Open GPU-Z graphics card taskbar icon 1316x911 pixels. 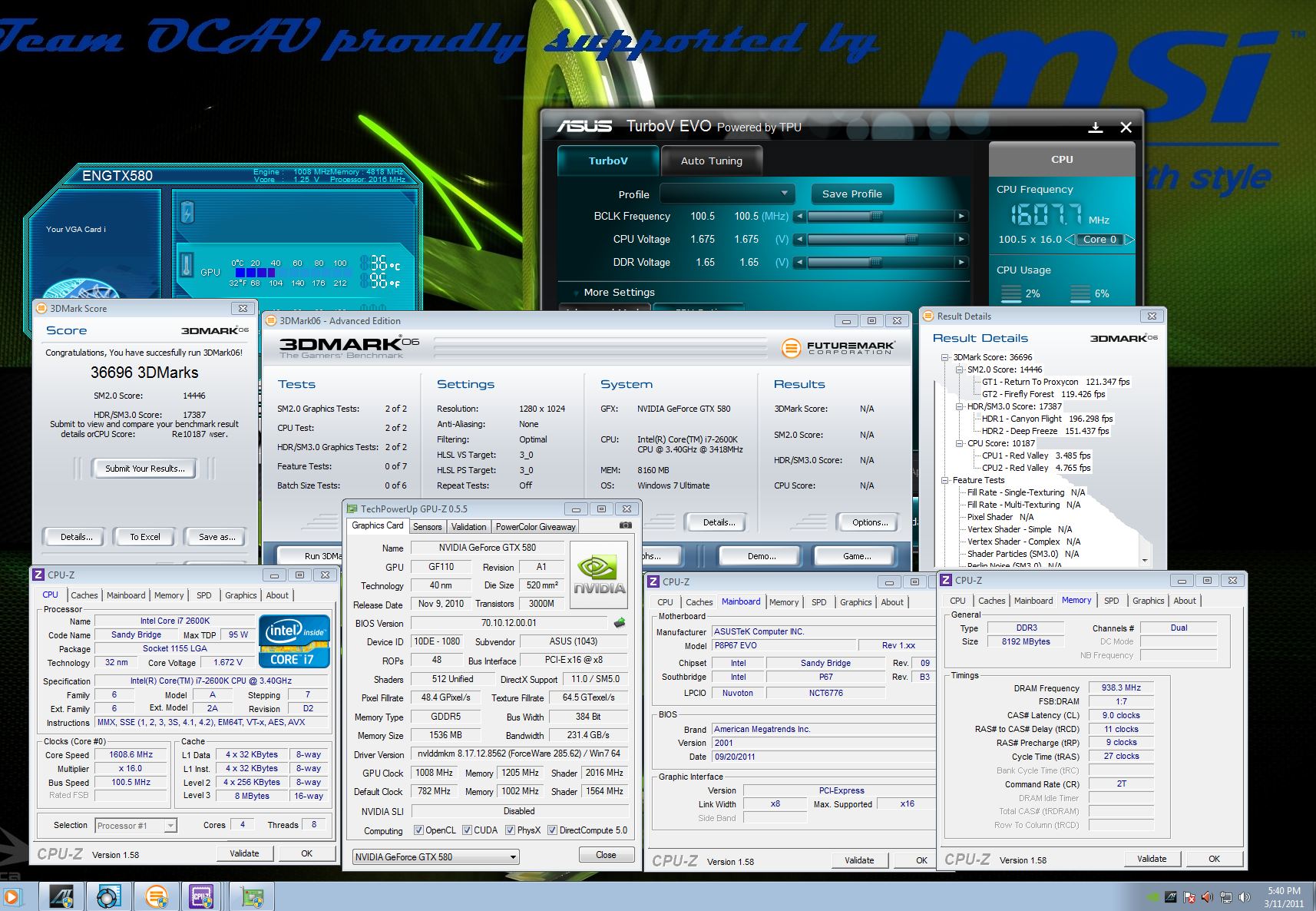click(253, 896)
